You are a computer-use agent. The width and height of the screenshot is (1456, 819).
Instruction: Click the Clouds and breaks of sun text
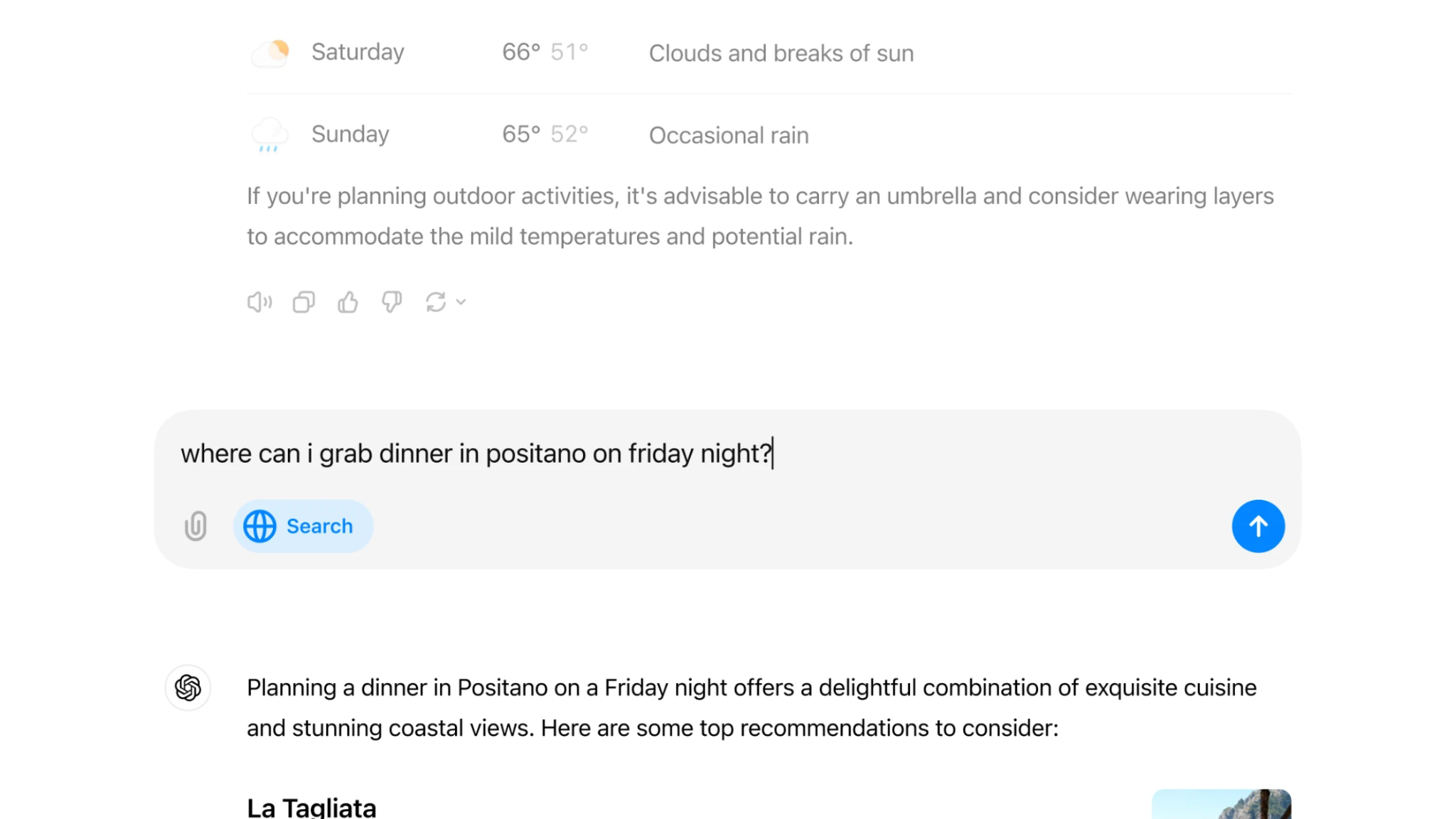(781, 53)
